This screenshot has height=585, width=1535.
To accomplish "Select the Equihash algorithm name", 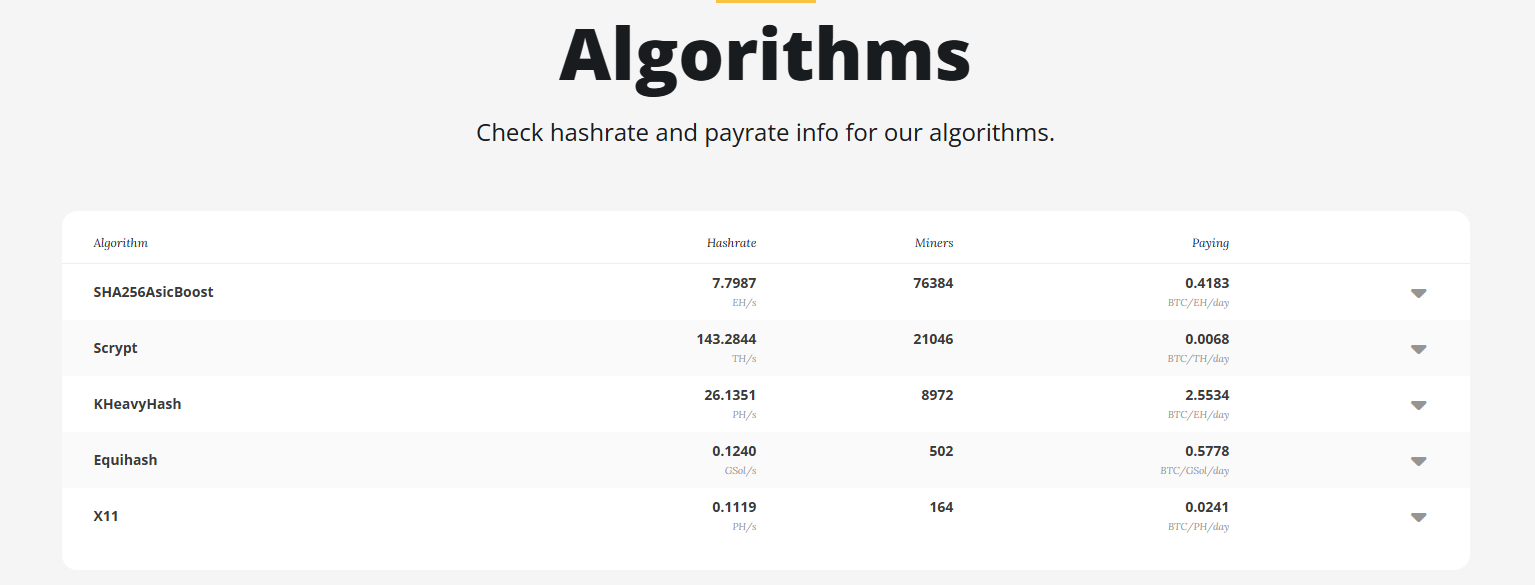I will [125, 460].
